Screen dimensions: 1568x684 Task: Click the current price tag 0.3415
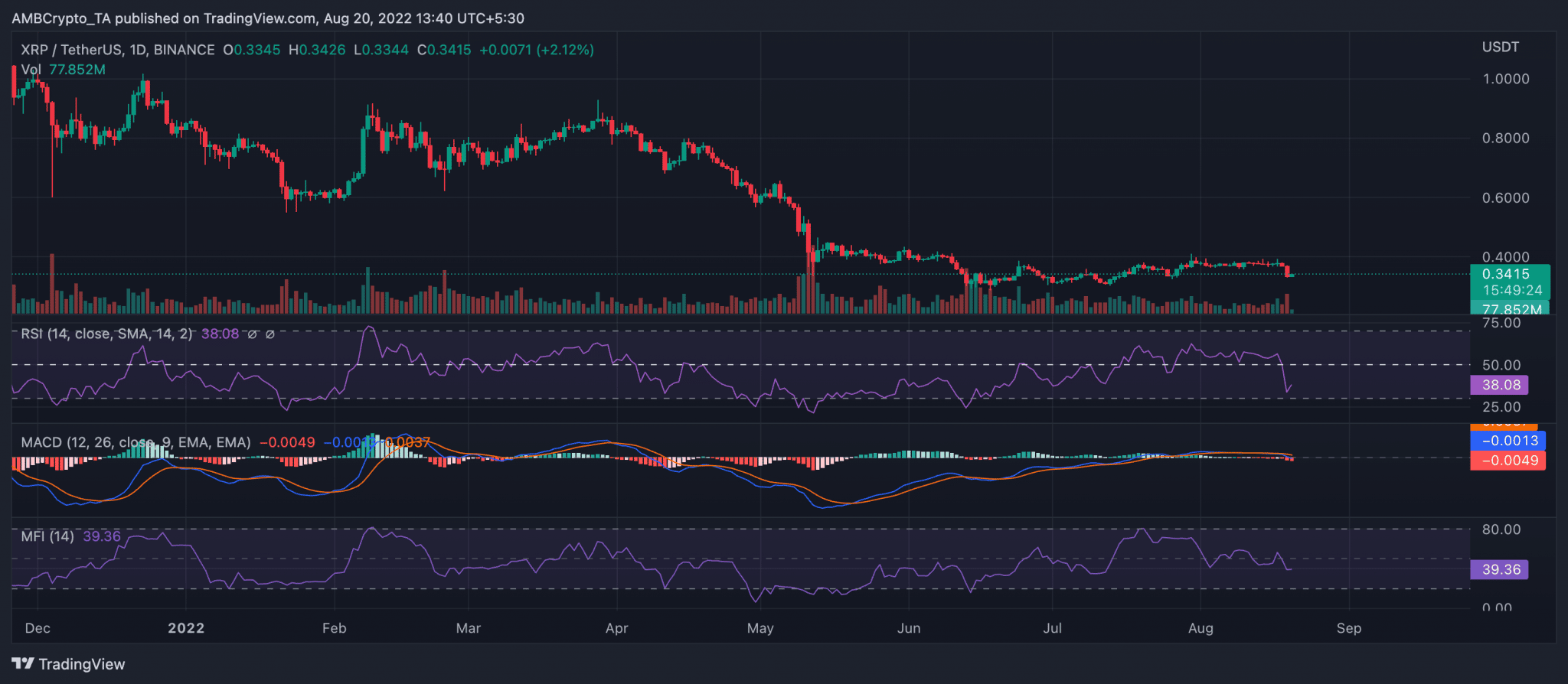pos(1506,274)
